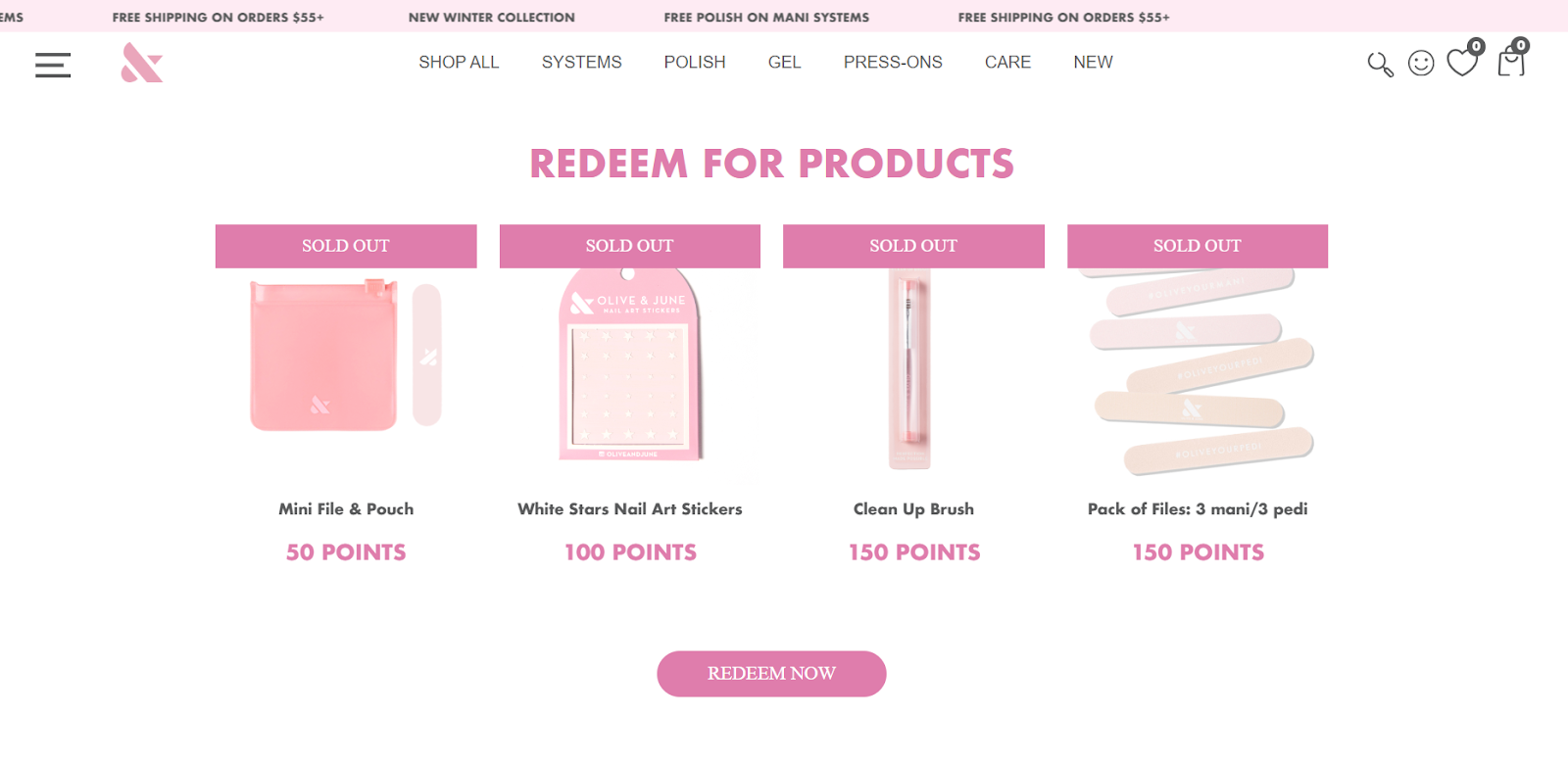Open the search magnifier icon
The height and width of the screenshot is (766, 1568).
coord(1380,65)
